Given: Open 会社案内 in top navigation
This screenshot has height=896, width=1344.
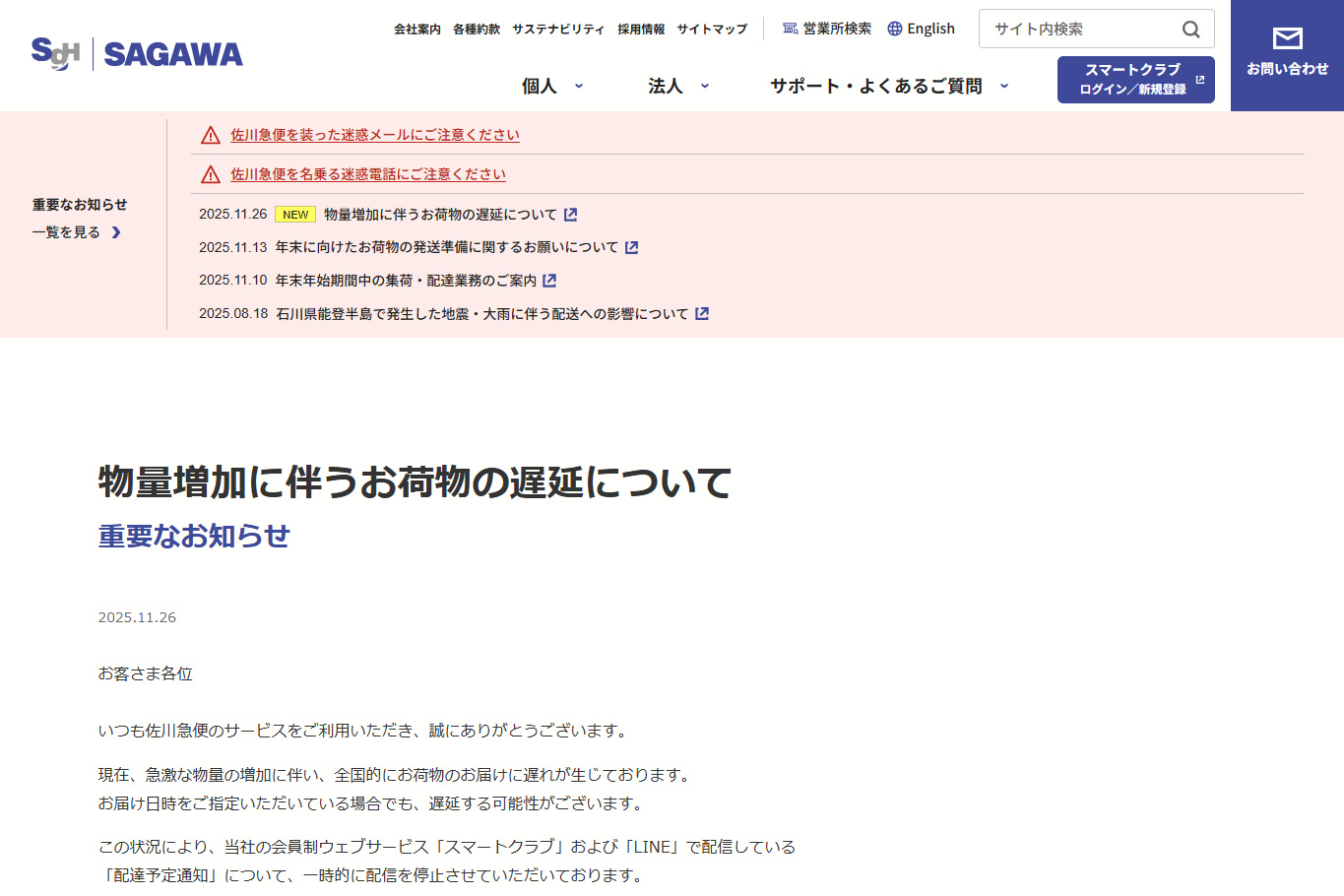Looking at the screenshot, I should (417, 30).
